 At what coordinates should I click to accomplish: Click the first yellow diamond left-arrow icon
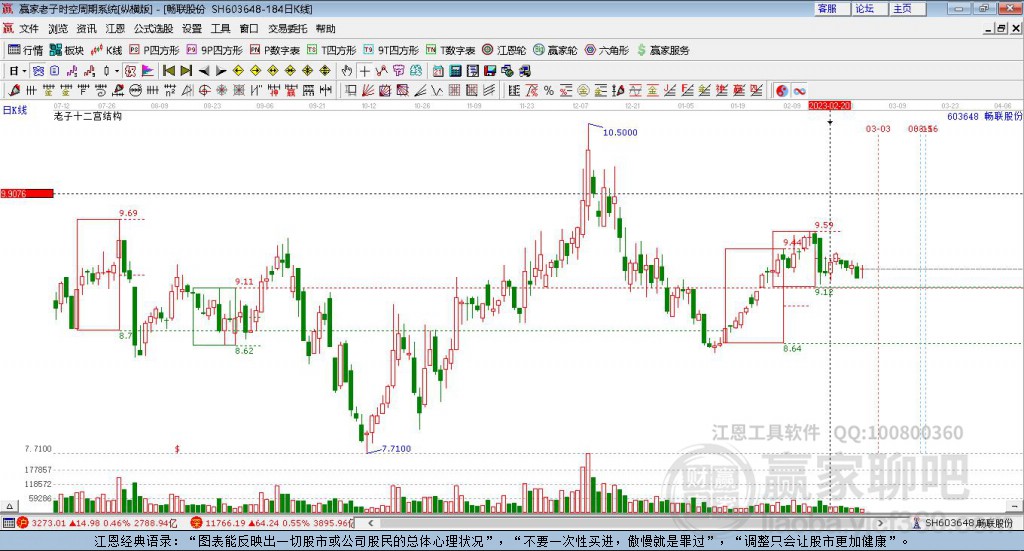click(x=238, y=71)
